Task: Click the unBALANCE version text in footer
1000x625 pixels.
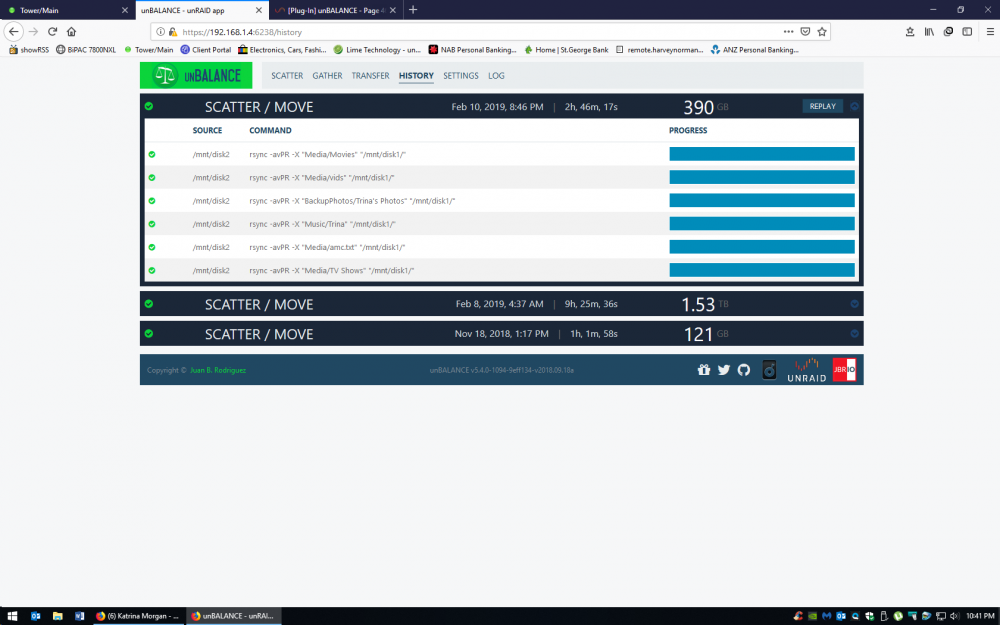Action: [501, 370]
